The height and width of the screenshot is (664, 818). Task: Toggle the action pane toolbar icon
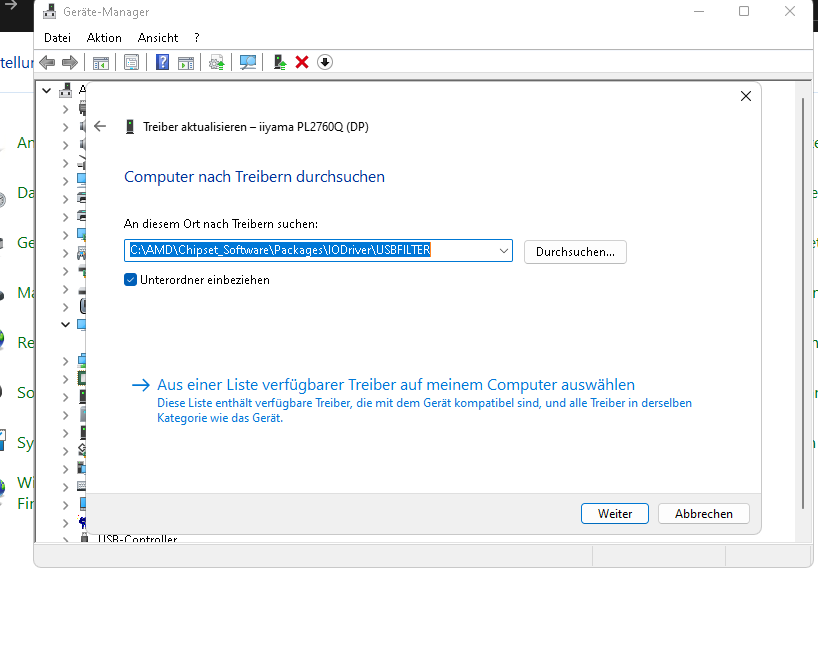[186, 63]
